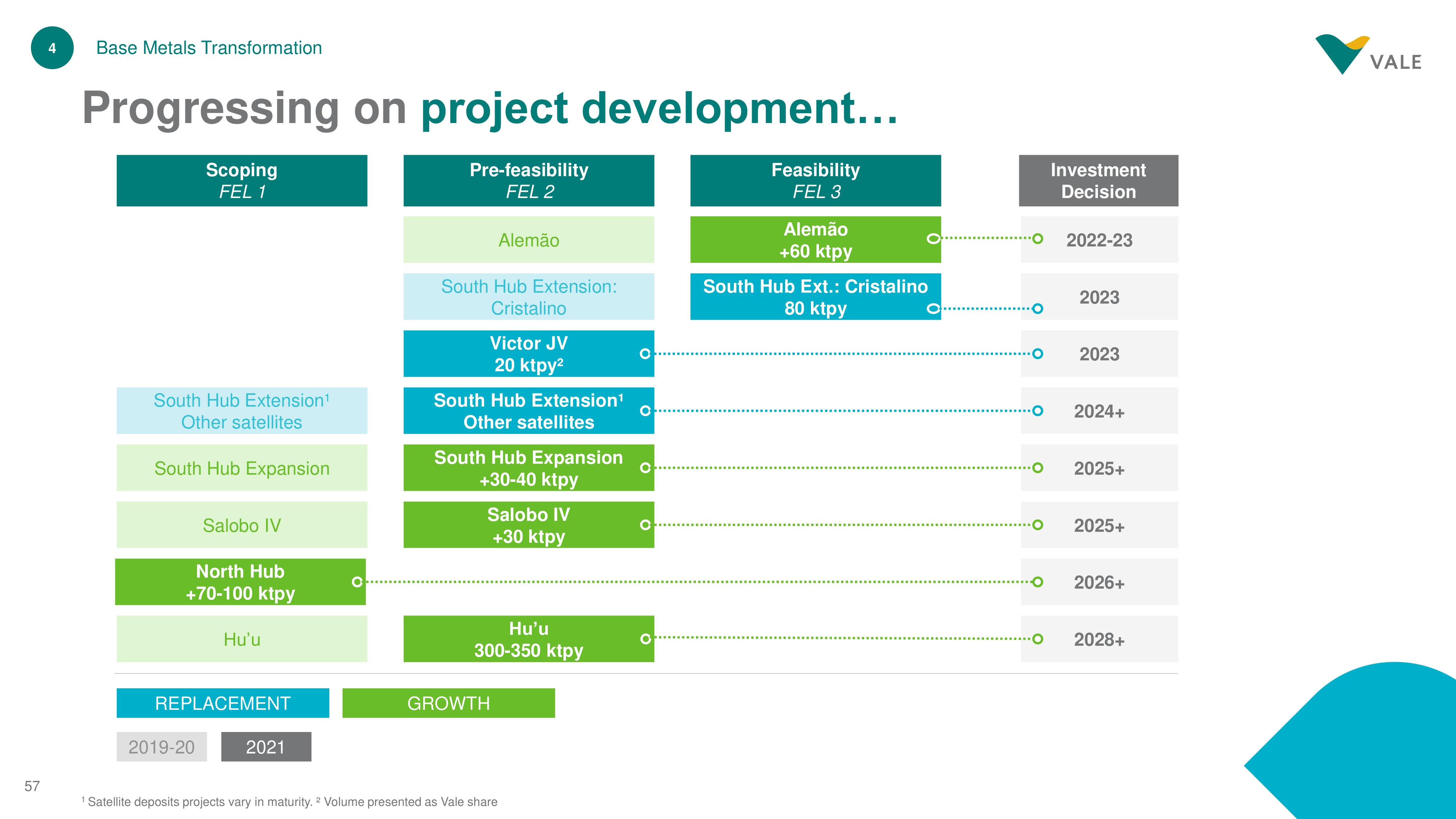
Task: Select the Scoping FEL 1 header
Action: pos(242,181)
